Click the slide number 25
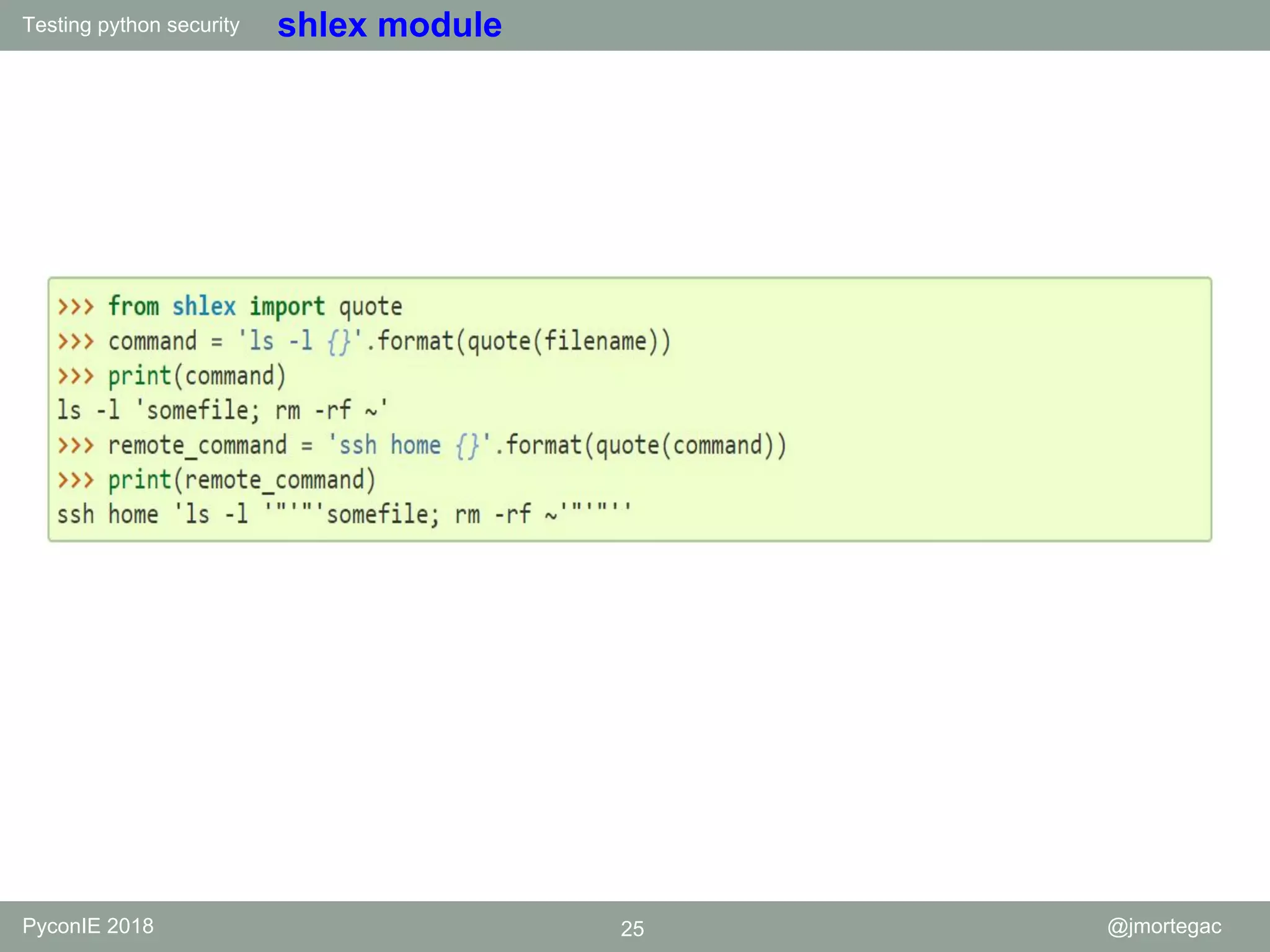This screenshot has width=1270, height=952. (633, 928)
